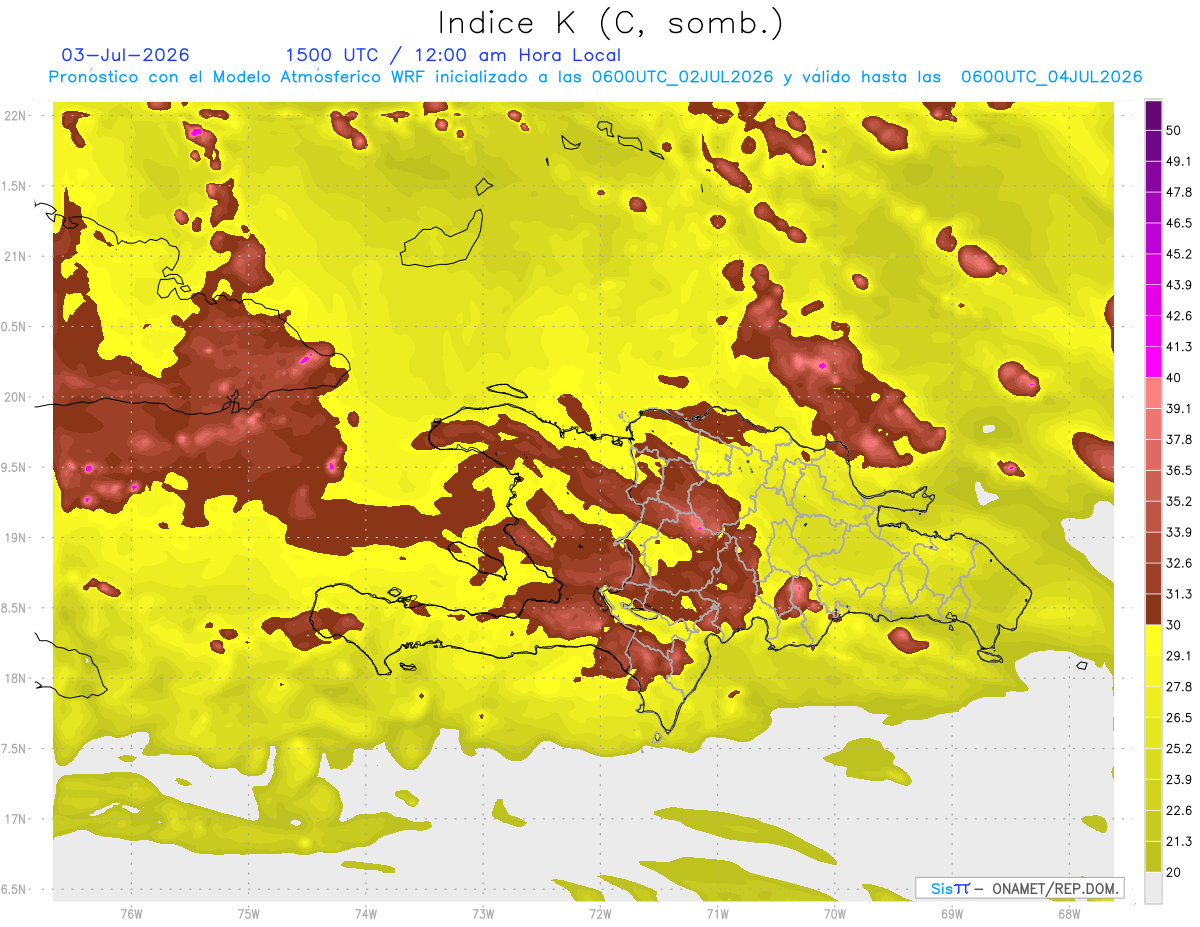Click the colorbar value "27.8"
This screenshot has height=927, width=1200.
tap(1179, 687)
